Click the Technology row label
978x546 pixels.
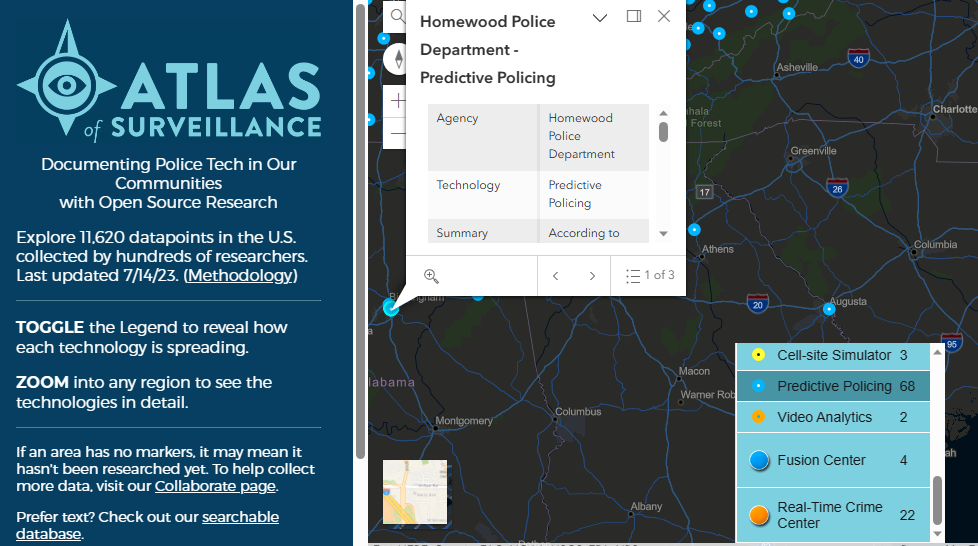468,185
